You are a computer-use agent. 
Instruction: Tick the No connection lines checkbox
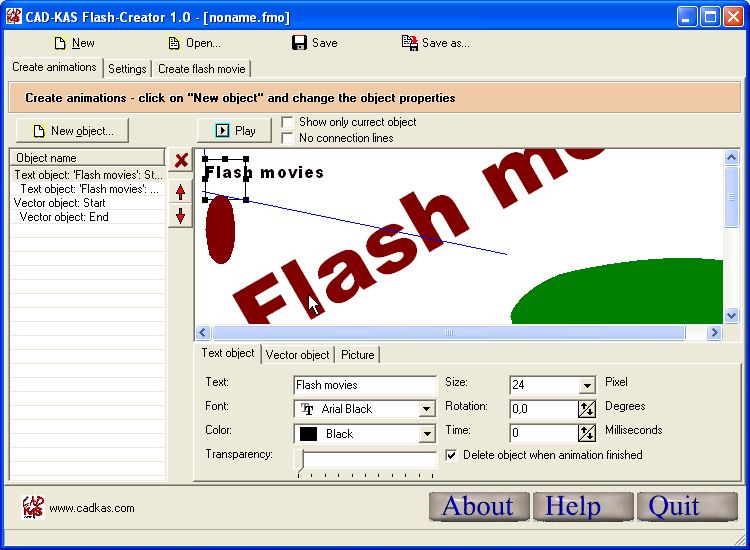click(287, 138)
